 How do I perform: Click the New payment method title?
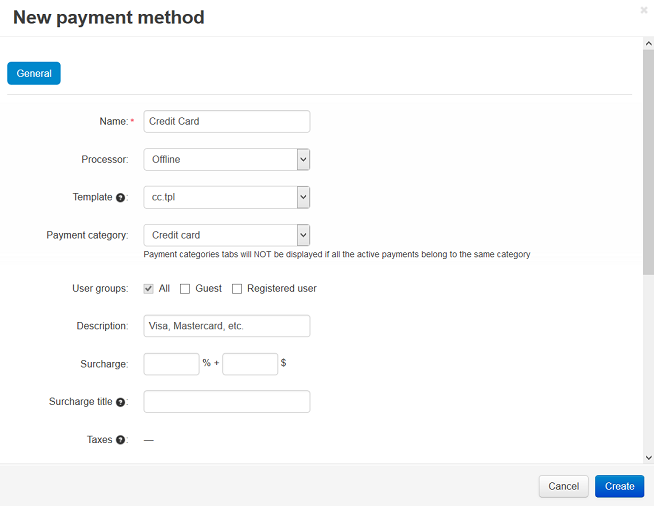click(x=108, y=18)
